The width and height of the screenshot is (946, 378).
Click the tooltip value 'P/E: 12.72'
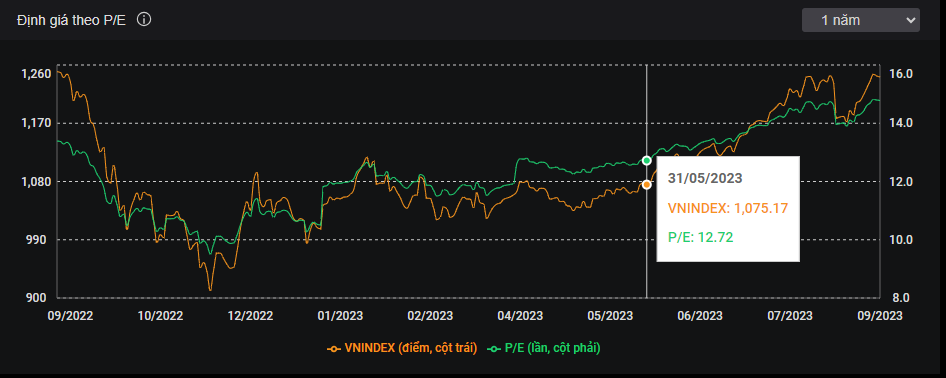point(700,237)
